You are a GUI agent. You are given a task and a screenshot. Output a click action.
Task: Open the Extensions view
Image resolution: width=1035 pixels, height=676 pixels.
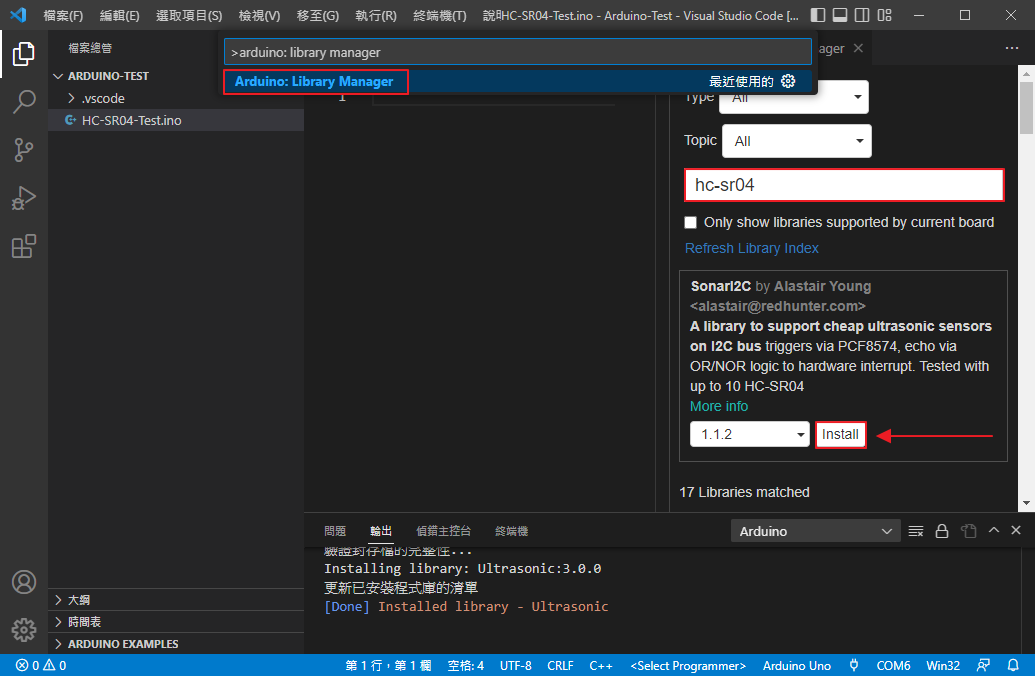24,246
